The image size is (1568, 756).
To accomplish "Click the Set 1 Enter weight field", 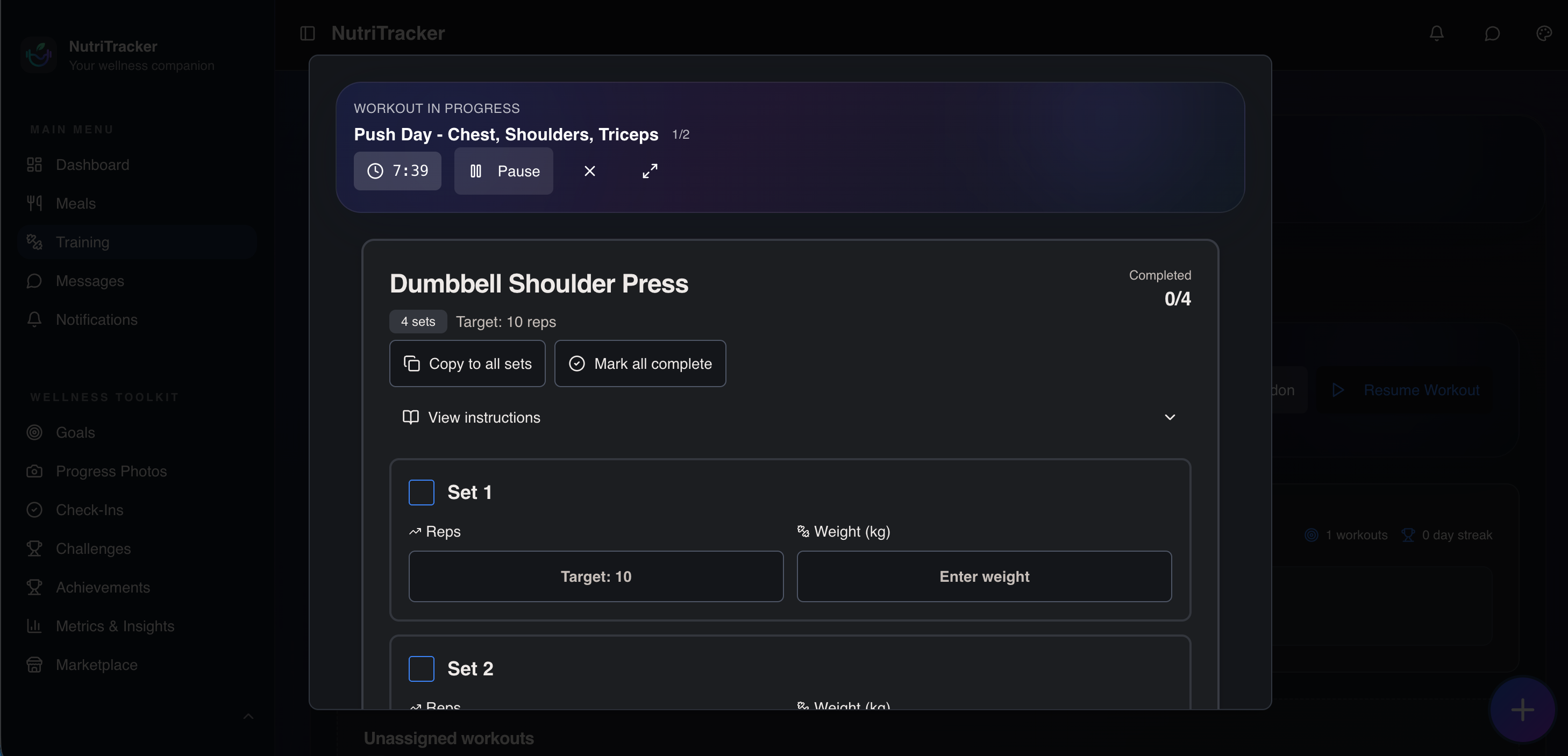I will coord(983,576).
